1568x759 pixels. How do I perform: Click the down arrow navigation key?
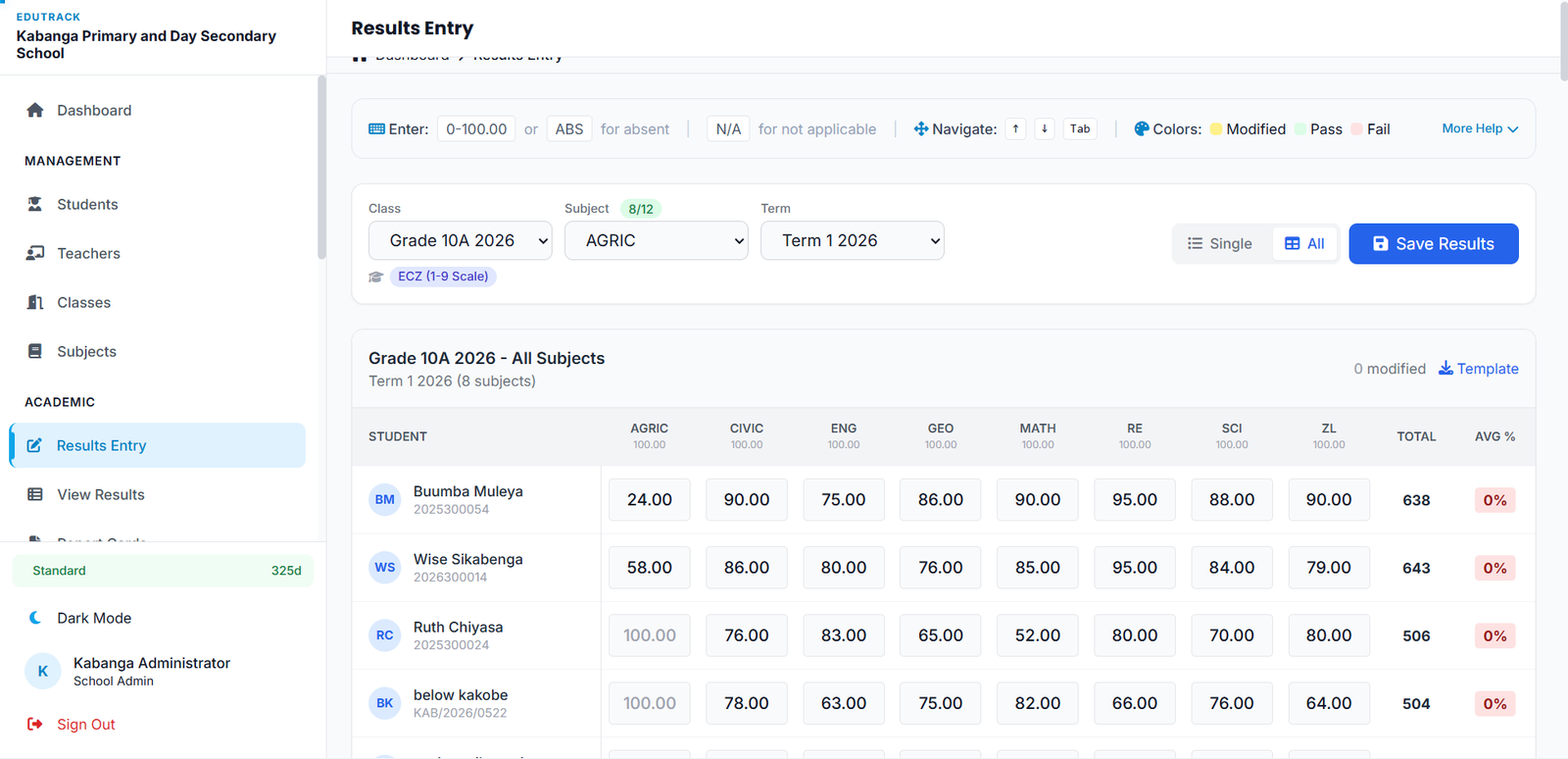pos(1045,128)
